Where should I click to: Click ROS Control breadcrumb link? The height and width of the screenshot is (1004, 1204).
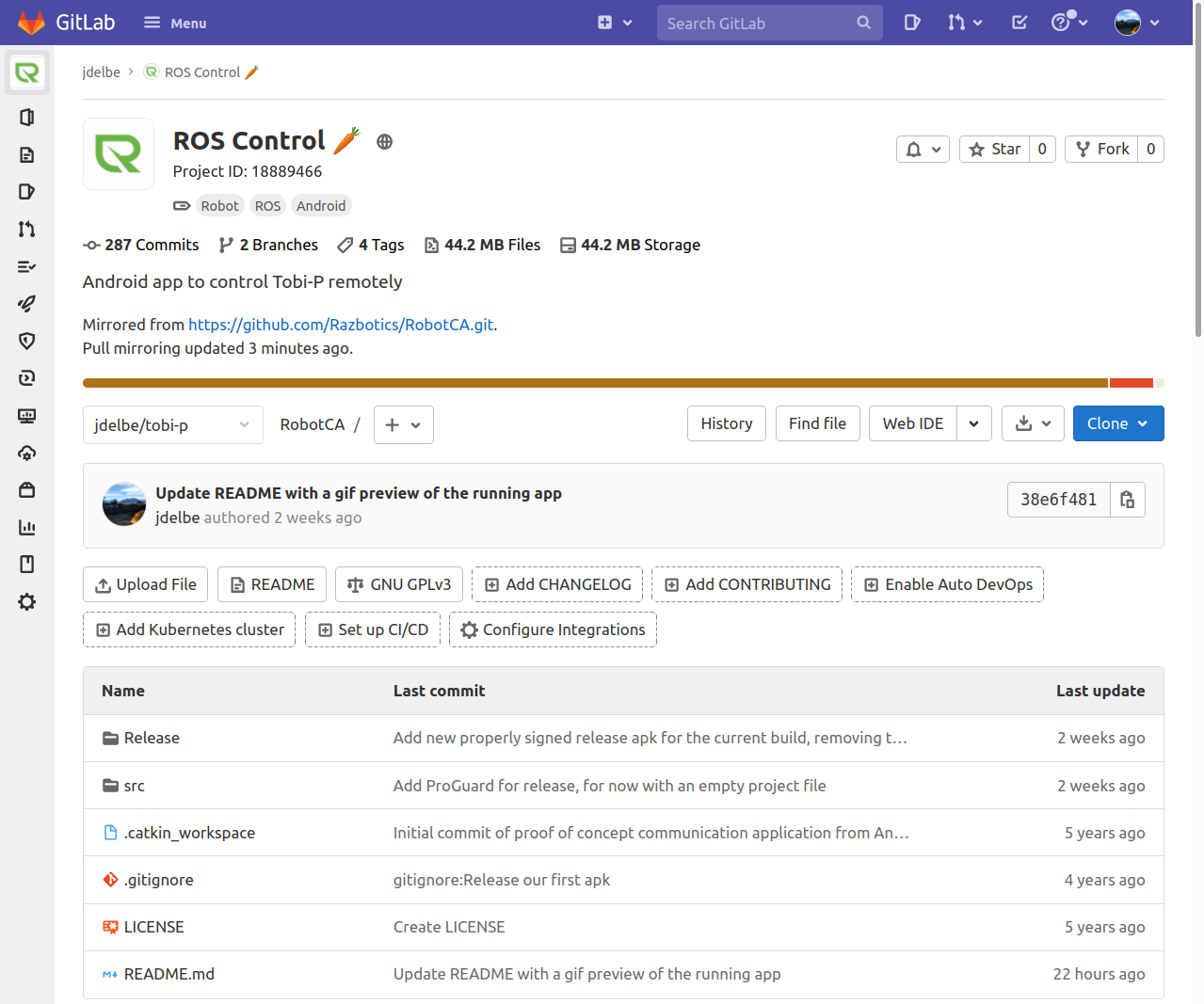[201, 72]
